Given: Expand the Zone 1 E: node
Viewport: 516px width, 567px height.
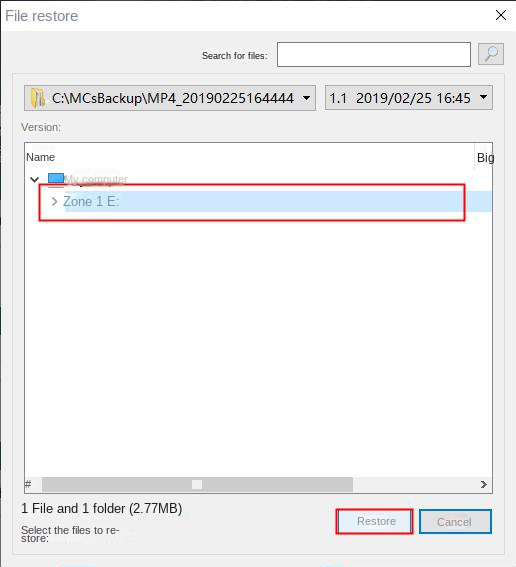Looking at the screenshot, I should pos(55,201).
